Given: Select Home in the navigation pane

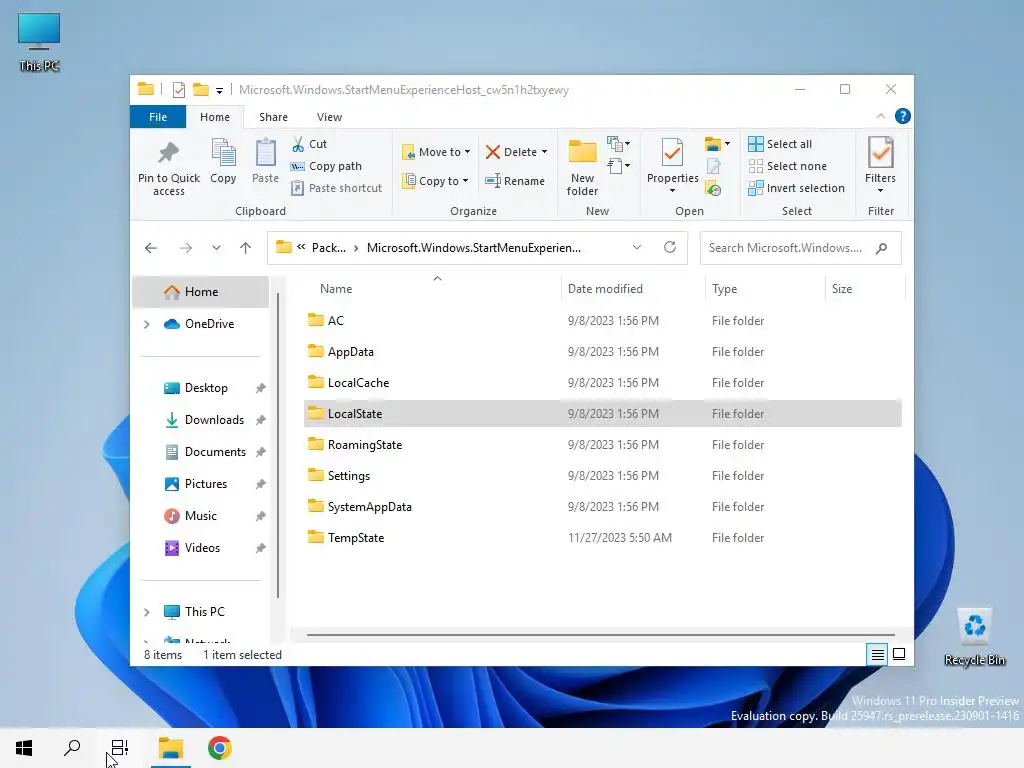Looking at the screenshot, I should 200,292.
